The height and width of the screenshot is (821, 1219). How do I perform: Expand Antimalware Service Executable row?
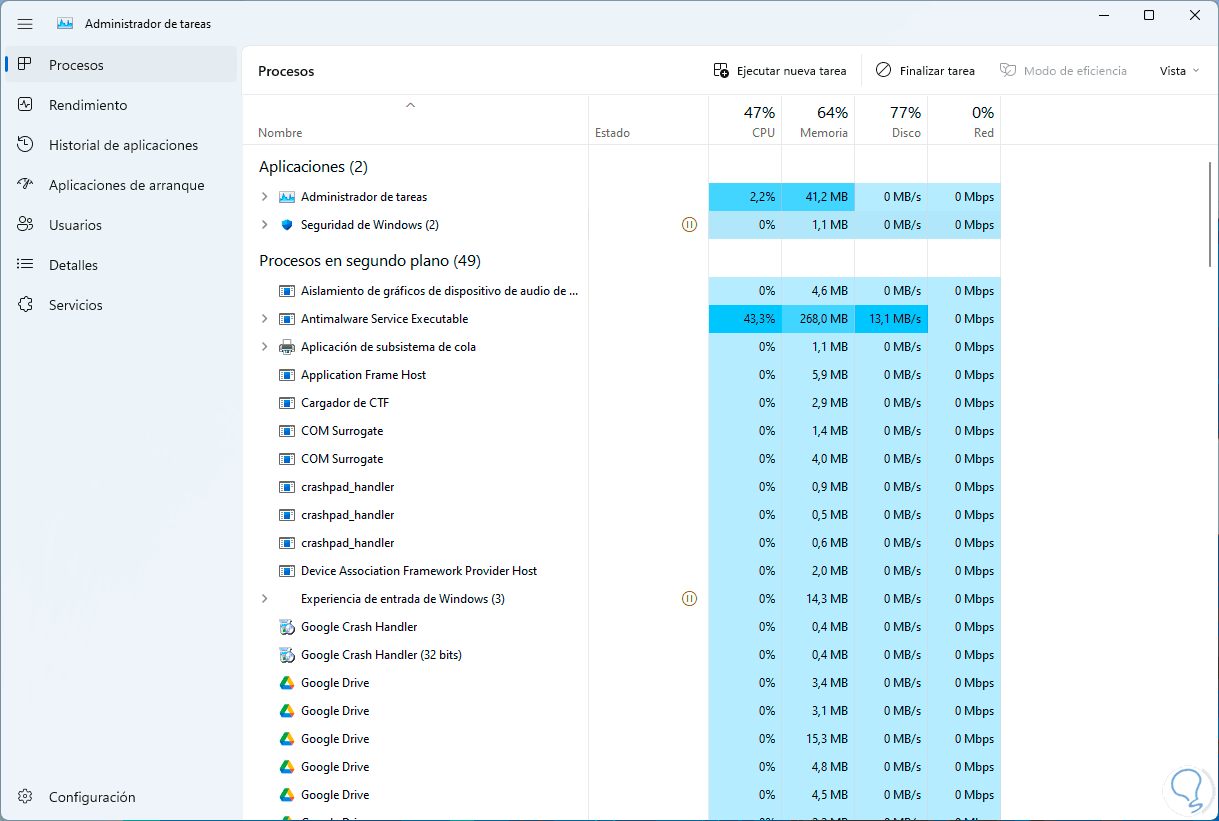point(264,319)
